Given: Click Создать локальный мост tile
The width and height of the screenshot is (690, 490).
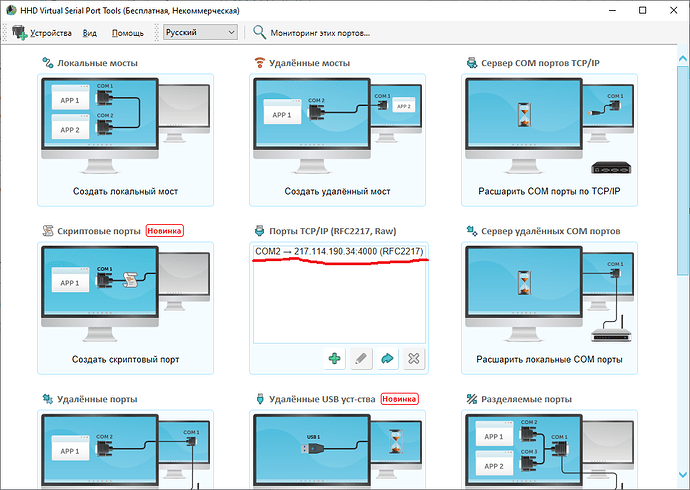Looking at the screenshot, I should (125, 140).
